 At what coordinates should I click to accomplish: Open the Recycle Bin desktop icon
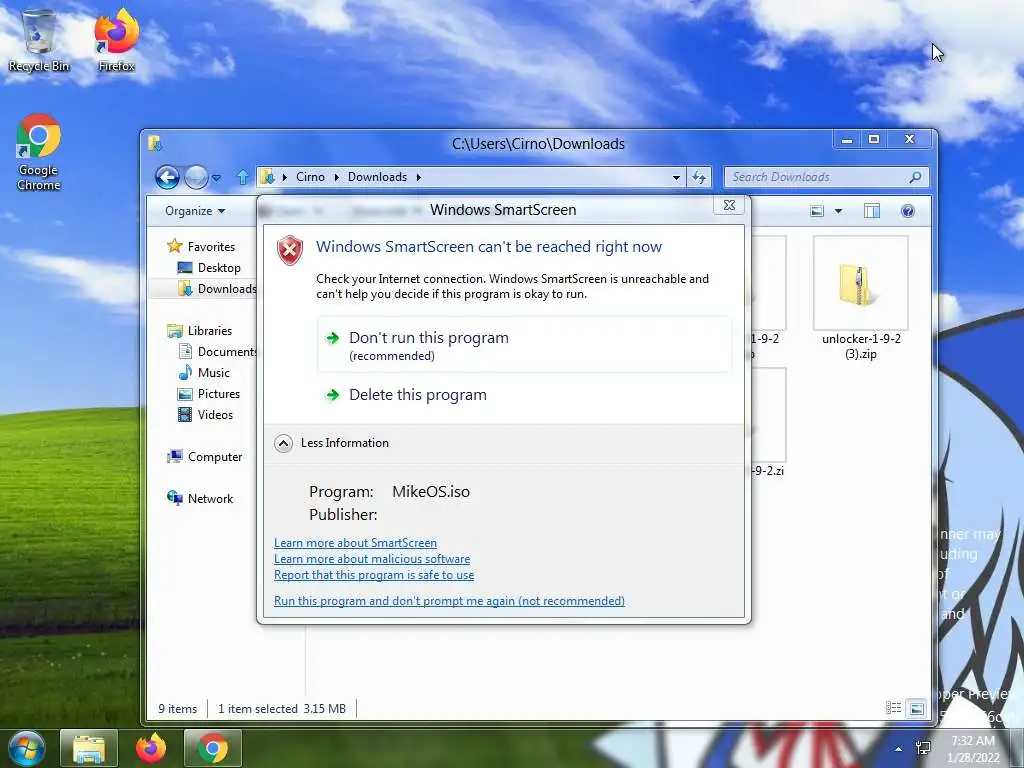pos(38,40)
